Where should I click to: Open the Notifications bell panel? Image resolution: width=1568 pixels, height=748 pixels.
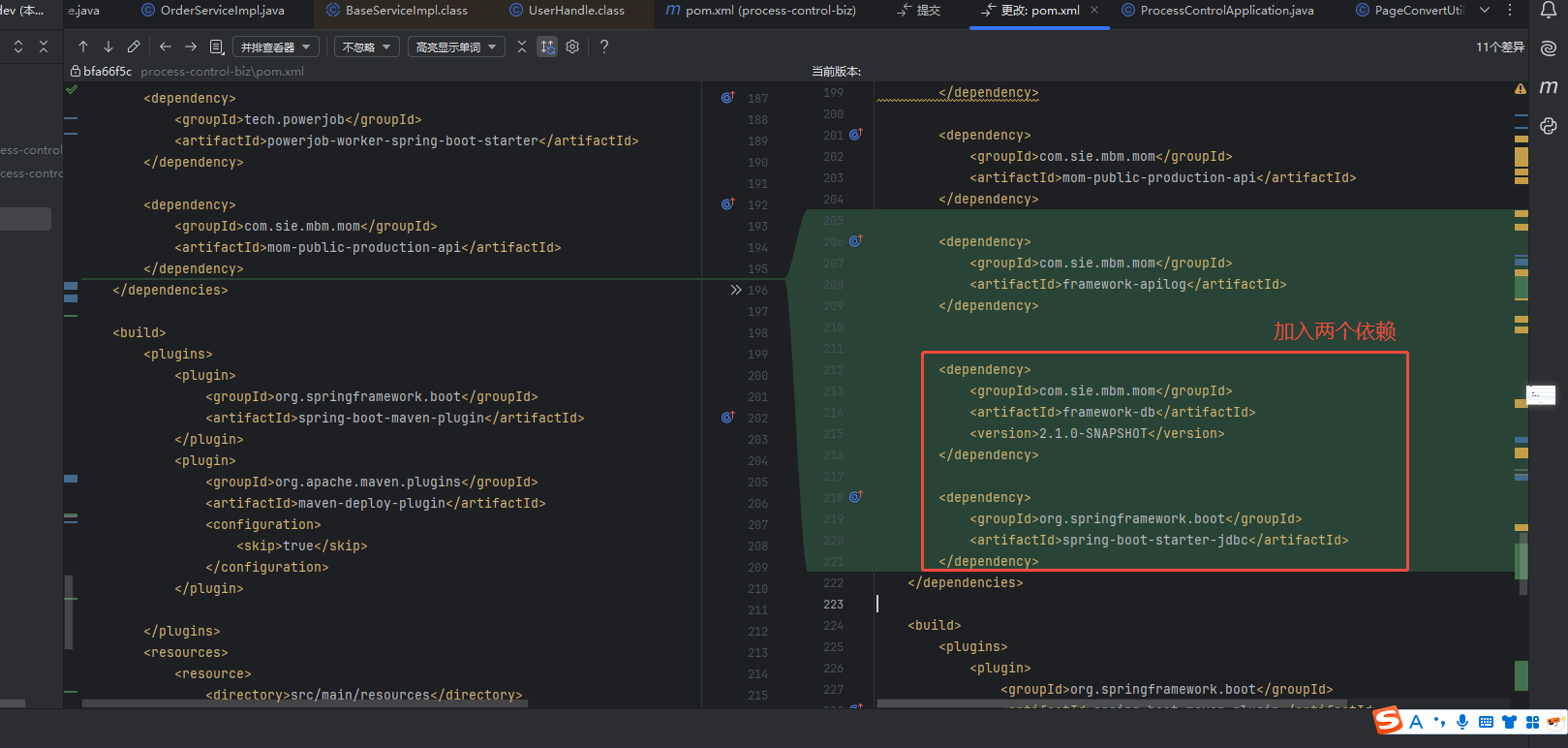[1549, 11]
